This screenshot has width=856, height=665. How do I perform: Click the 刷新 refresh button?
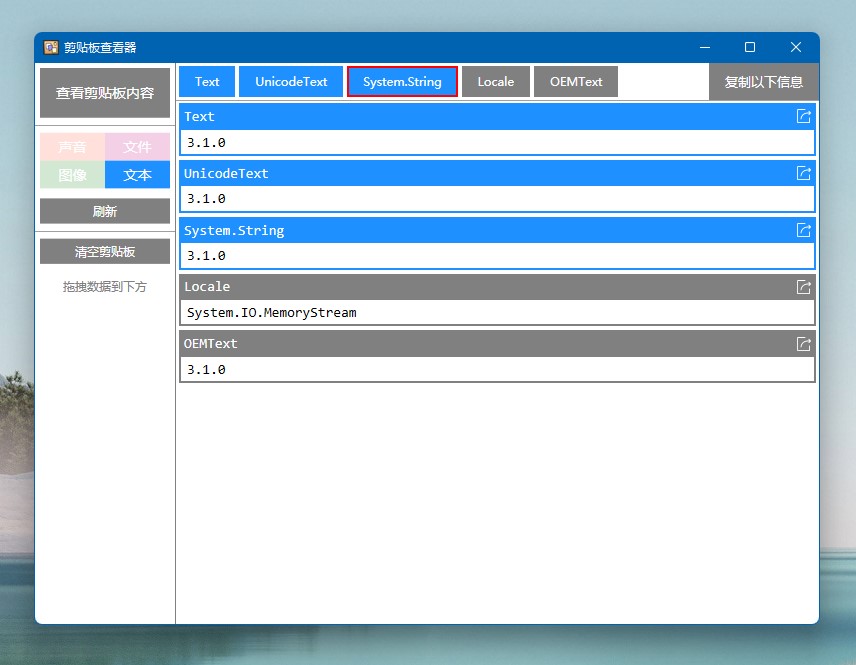[105, 211]
